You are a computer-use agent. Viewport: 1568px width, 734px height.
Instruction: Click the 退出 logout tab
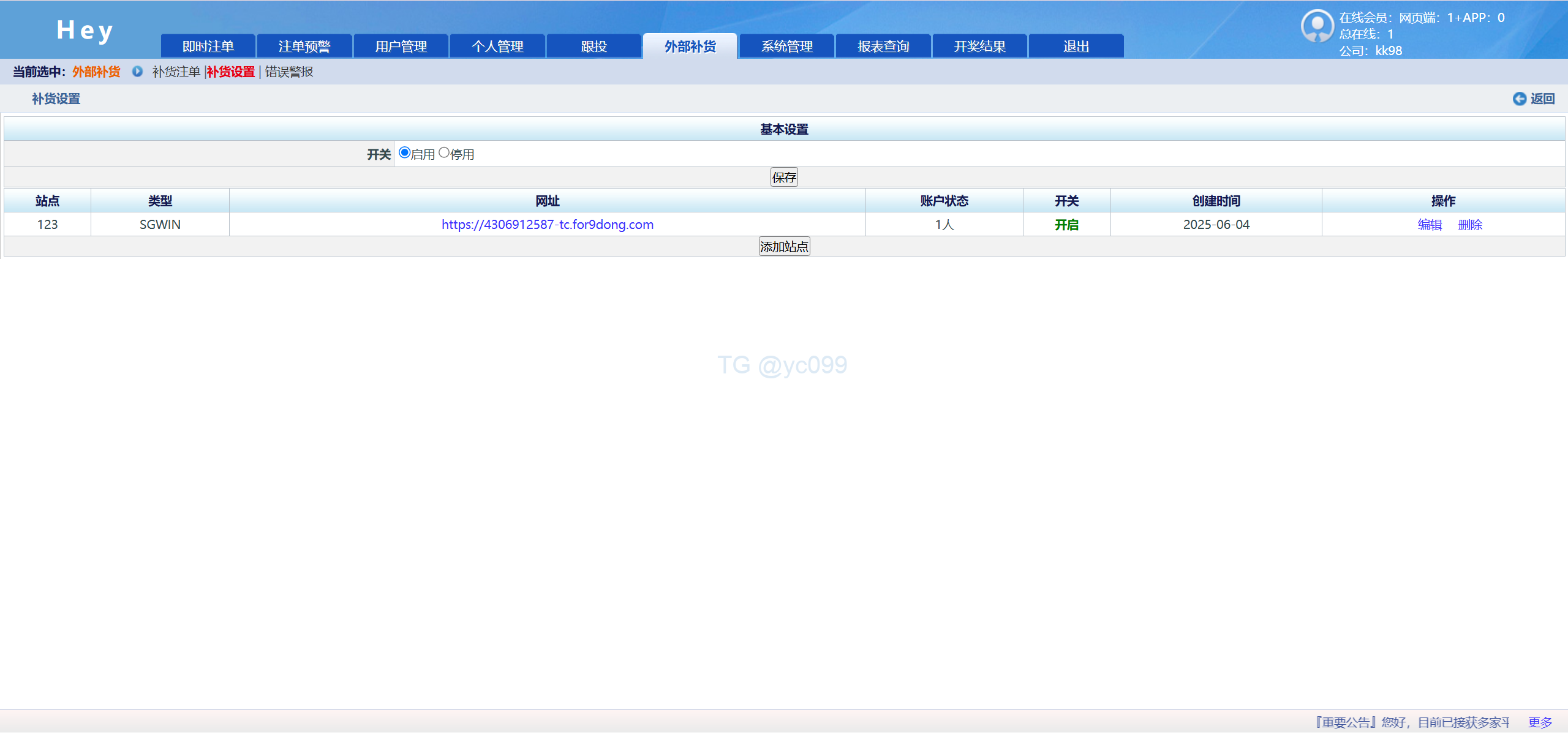[x=1076, y=47]
